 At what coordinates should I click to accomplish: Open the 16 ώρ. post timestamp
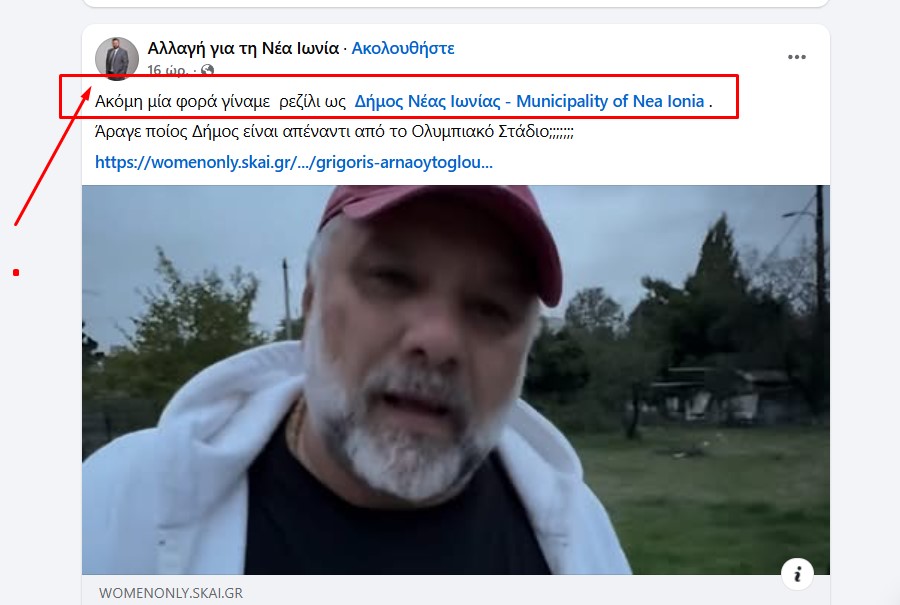pos(168,70)
